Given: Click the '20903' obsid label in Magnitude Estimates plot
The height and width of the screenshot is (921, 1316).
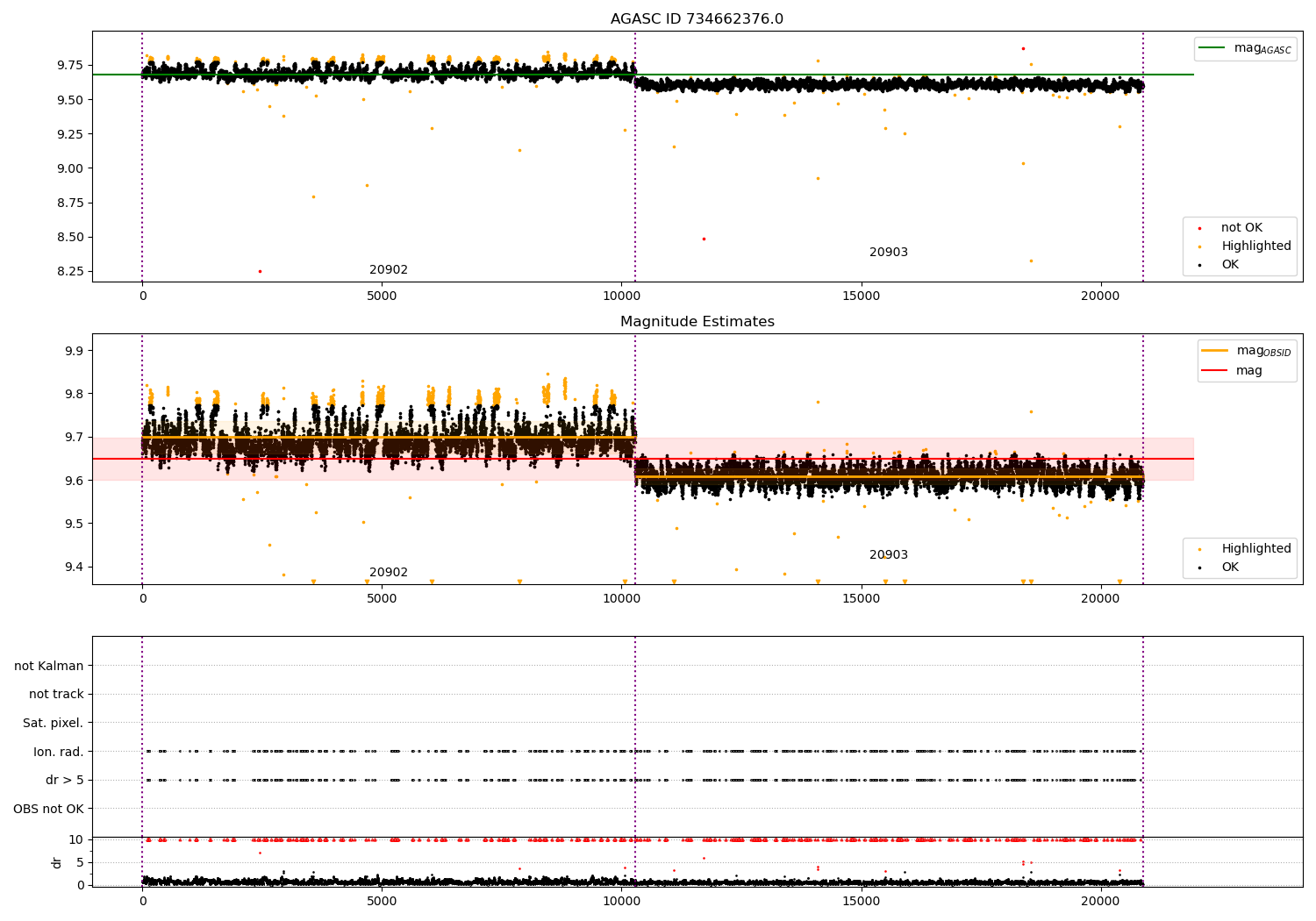Looking at the screenshot, I should [x=889, y=555].
